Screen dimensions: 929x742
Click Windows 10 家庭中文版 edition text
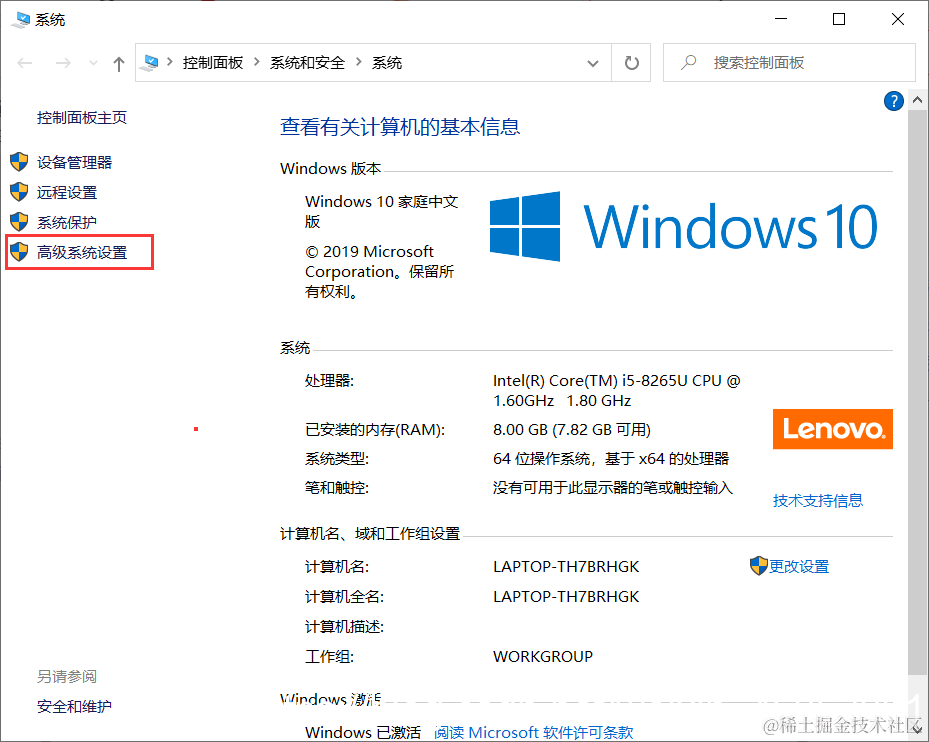tap(382, 212)
